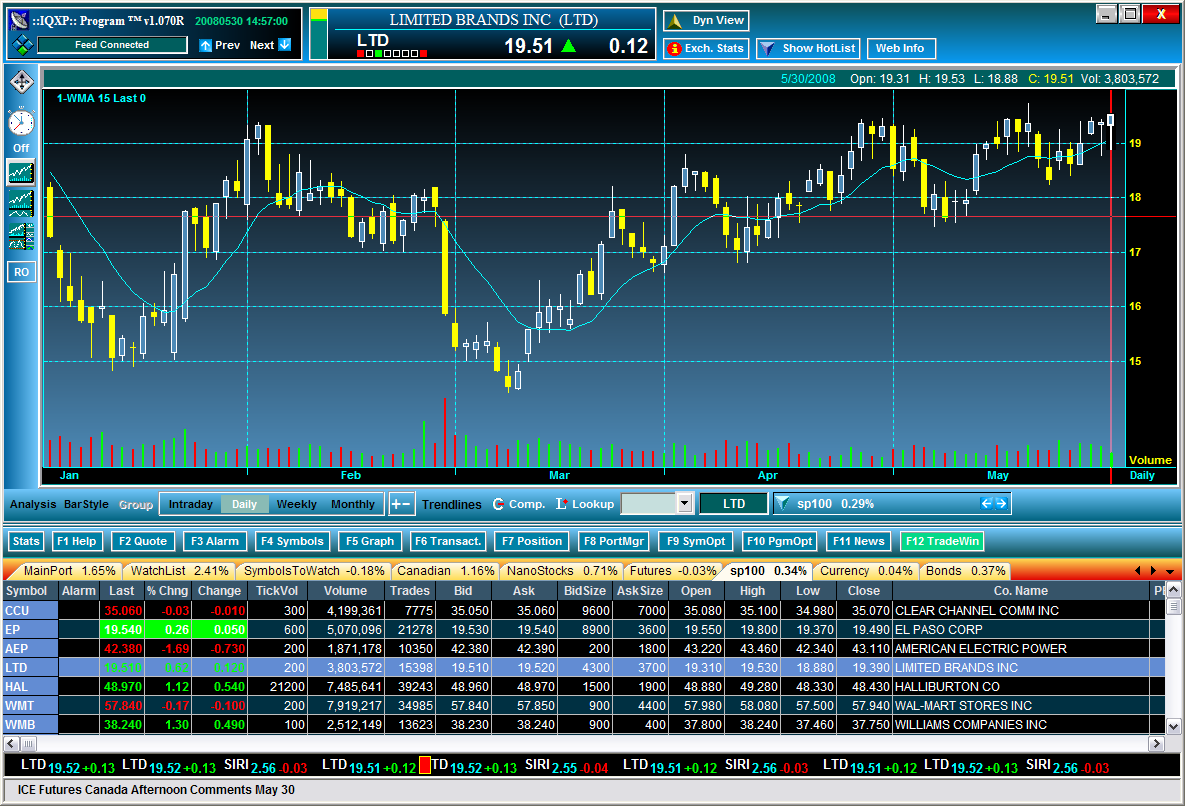Click the green up triangle beside 19.51

569,46
